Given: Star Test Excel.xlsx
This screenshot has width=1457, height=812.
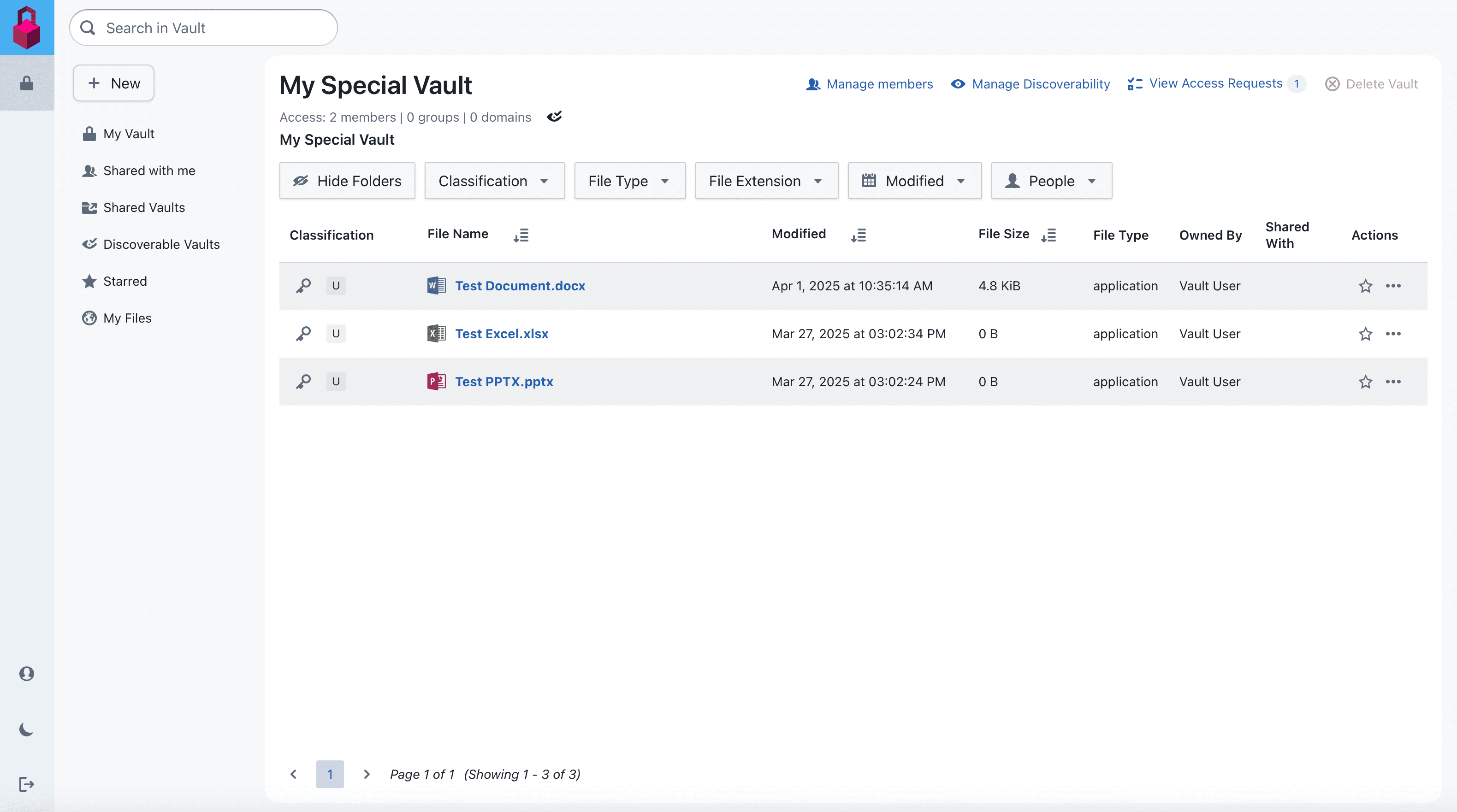Looking at the screenshot, I should (x=1365, y=334).
